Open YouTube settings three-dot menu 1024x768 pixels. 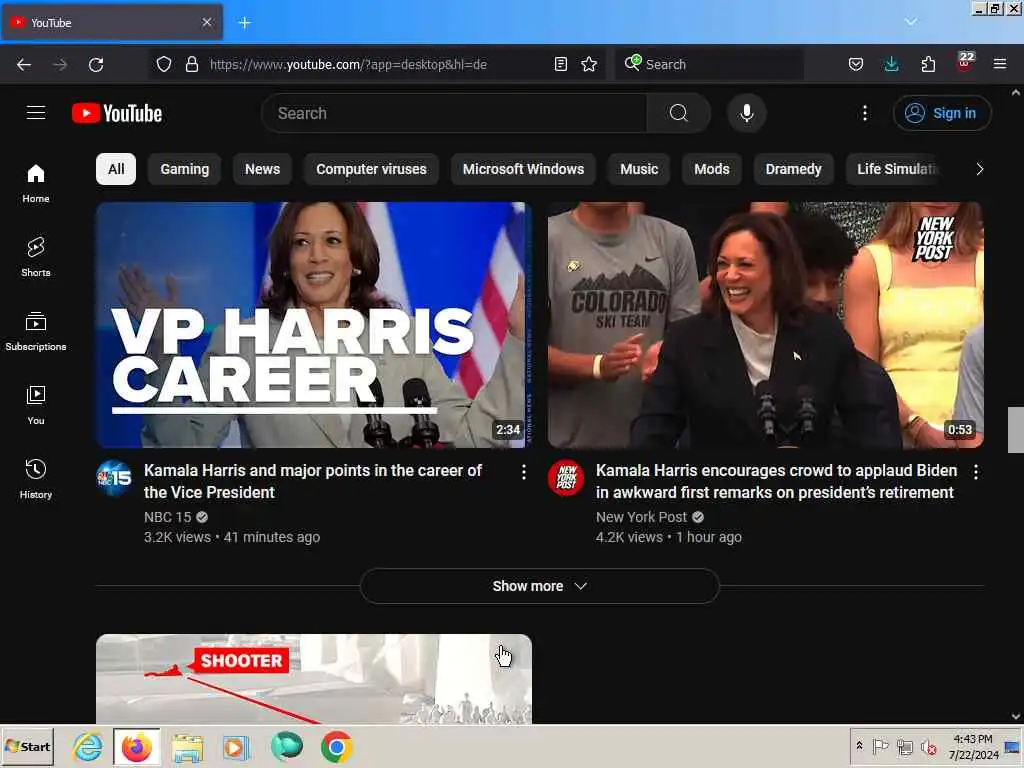click(865, 113)
